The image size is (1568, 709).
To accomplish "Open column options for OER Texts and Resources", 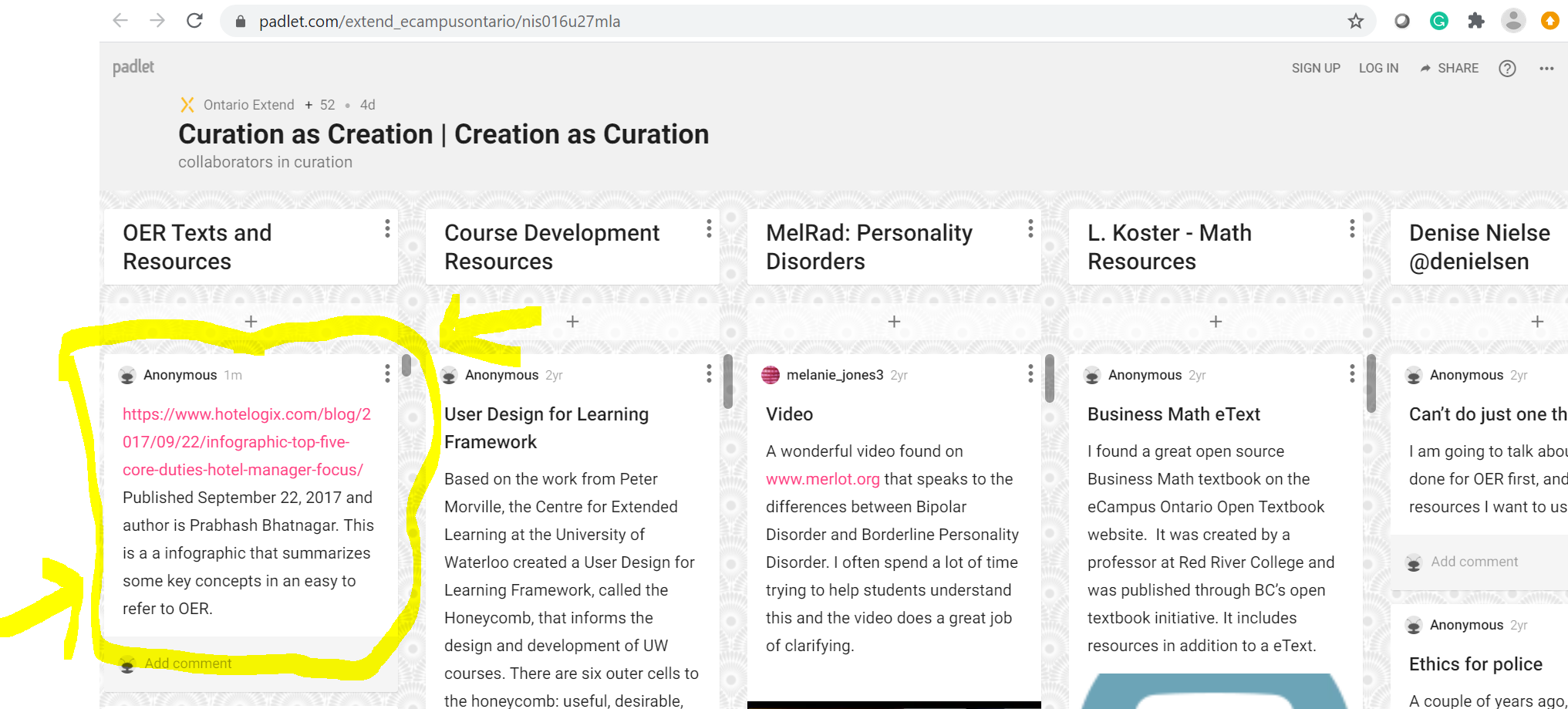I will pyautogui.click(x=387, y=229).
